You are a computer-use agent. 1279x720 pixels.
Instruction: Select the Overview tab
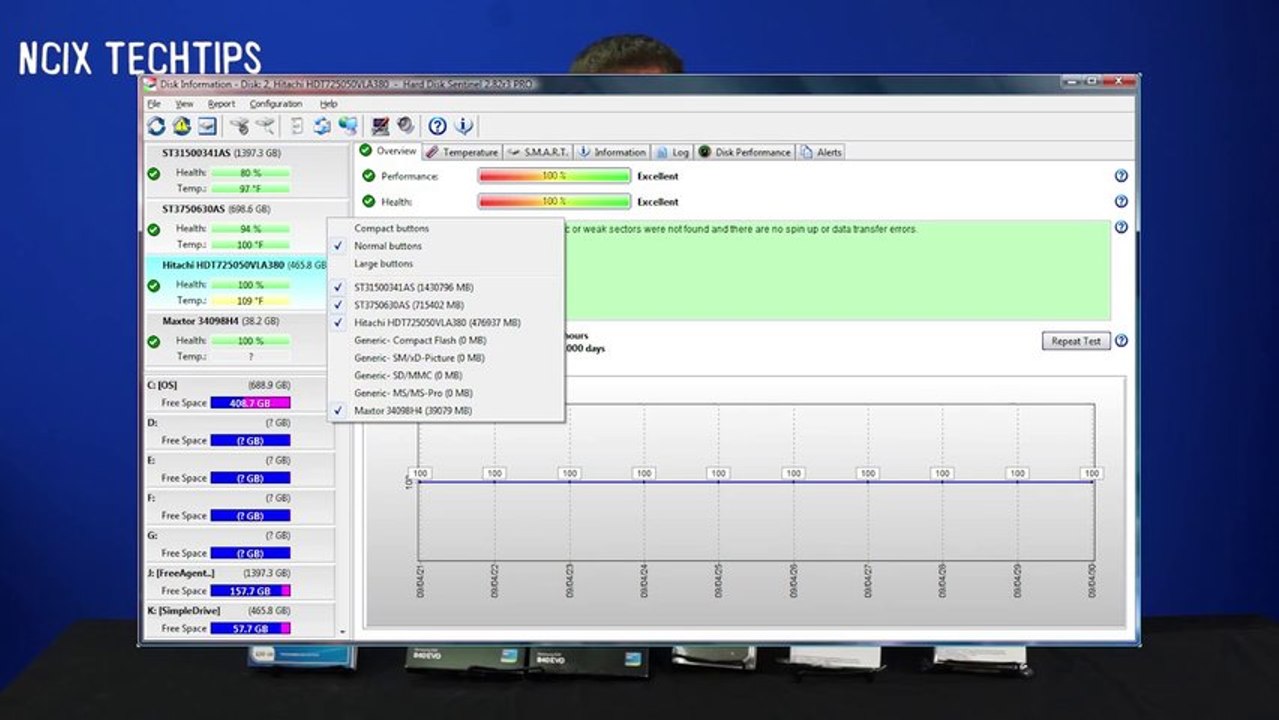(x=388, y=151)
